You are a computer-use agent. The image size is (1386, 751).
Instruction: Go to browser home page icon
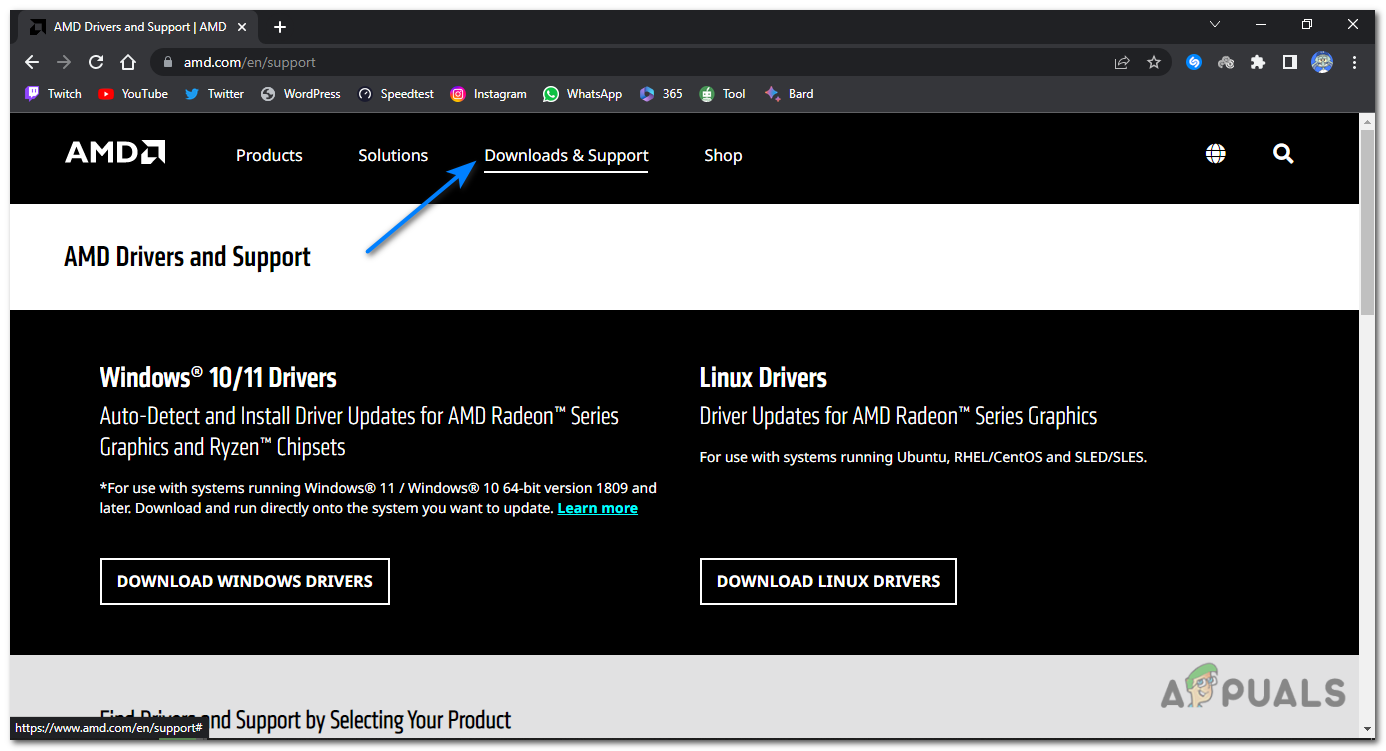coord(128,62)
